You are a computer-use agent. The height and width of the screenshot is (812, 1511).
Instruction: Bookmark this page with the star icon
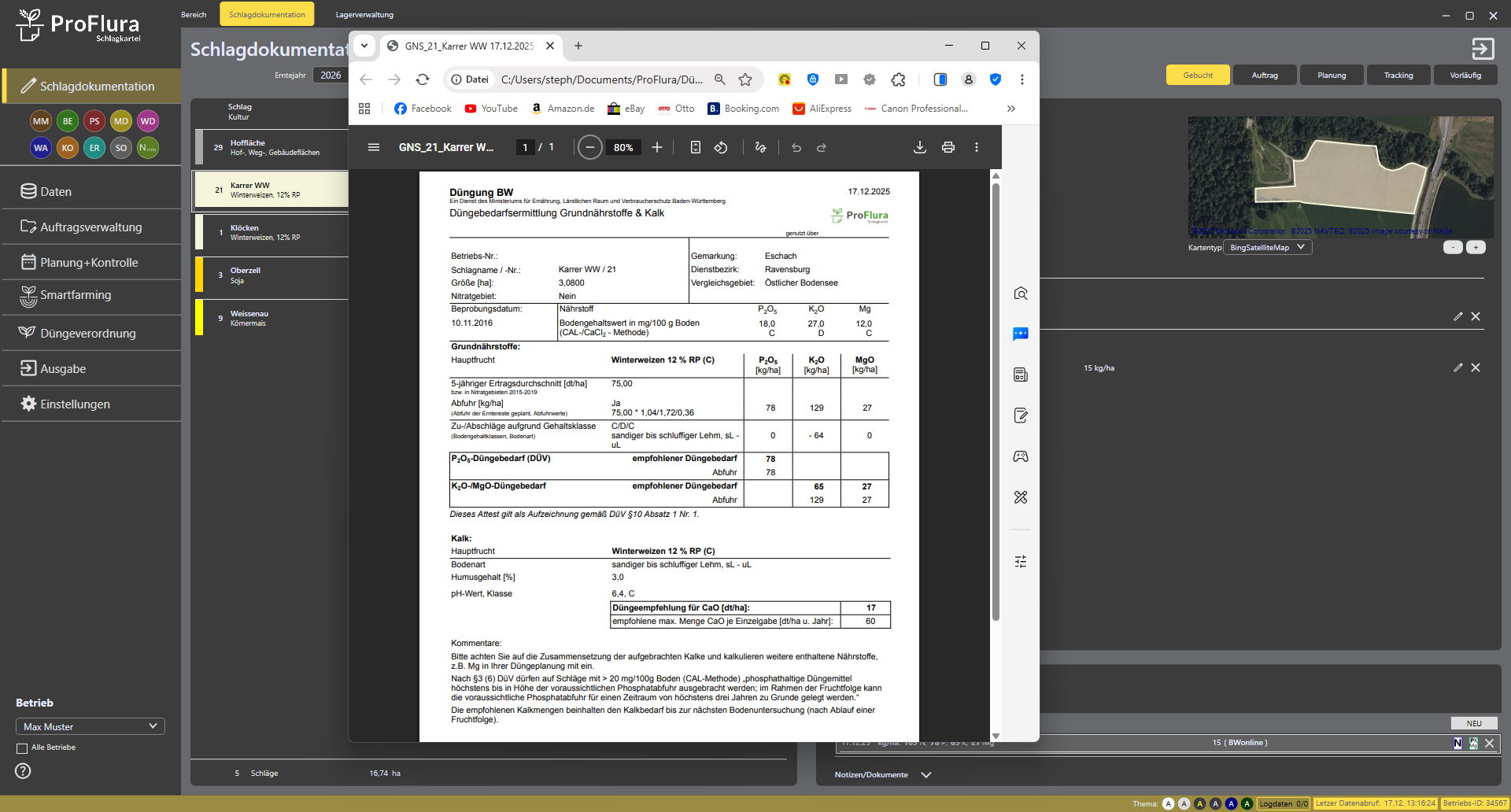(x=745, y=79)
